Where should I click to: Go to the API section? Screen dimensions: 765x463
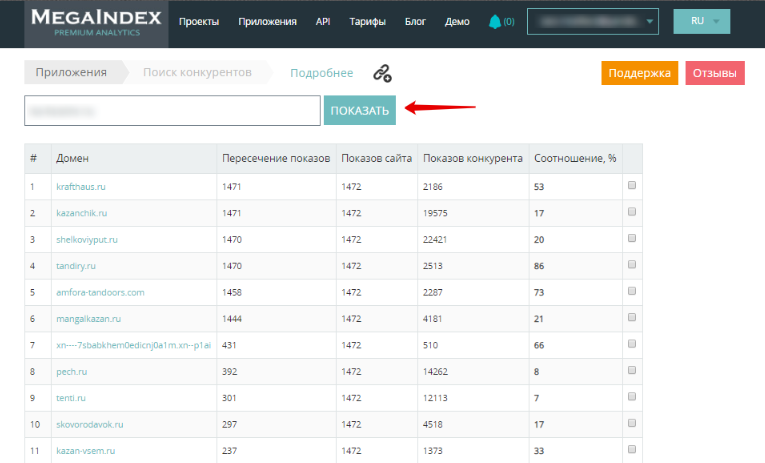[323, 21]
